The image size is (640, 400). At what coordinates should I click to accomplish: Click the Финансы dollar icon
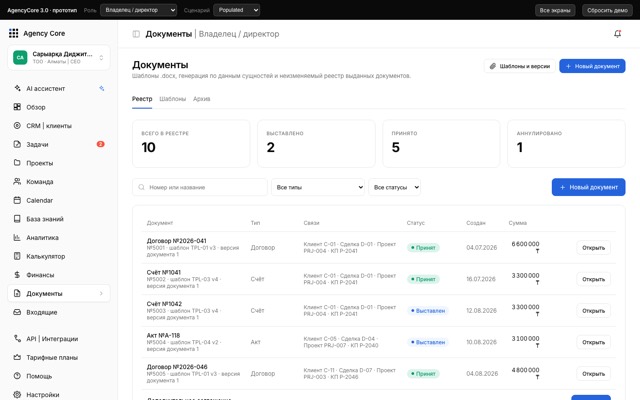click(17, 275)
